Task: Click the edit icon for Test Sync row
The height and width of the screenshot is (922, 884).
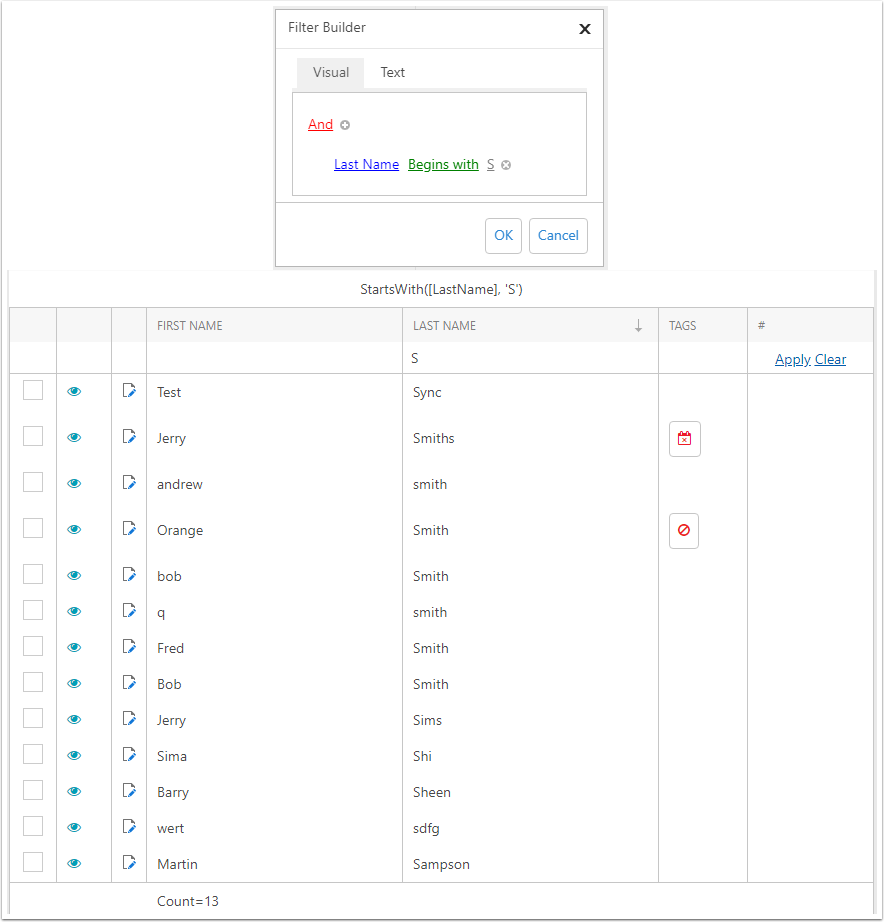Action: click(x=129, y=390)
